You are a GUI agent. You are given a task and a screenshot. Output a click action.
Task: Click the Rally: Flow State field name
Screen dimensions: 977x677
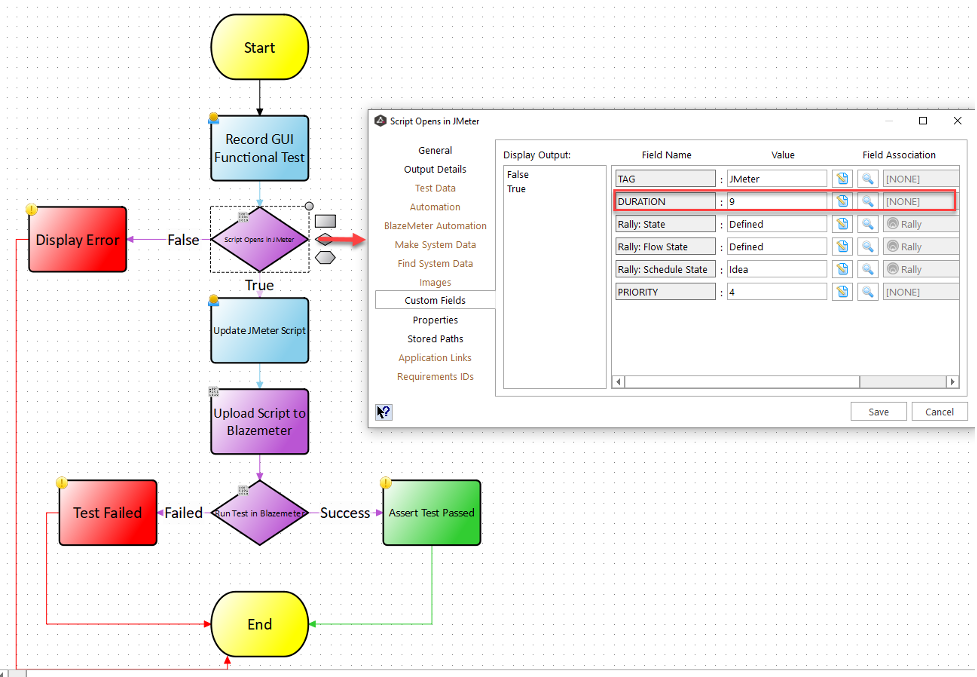click(x=665, y=247)
